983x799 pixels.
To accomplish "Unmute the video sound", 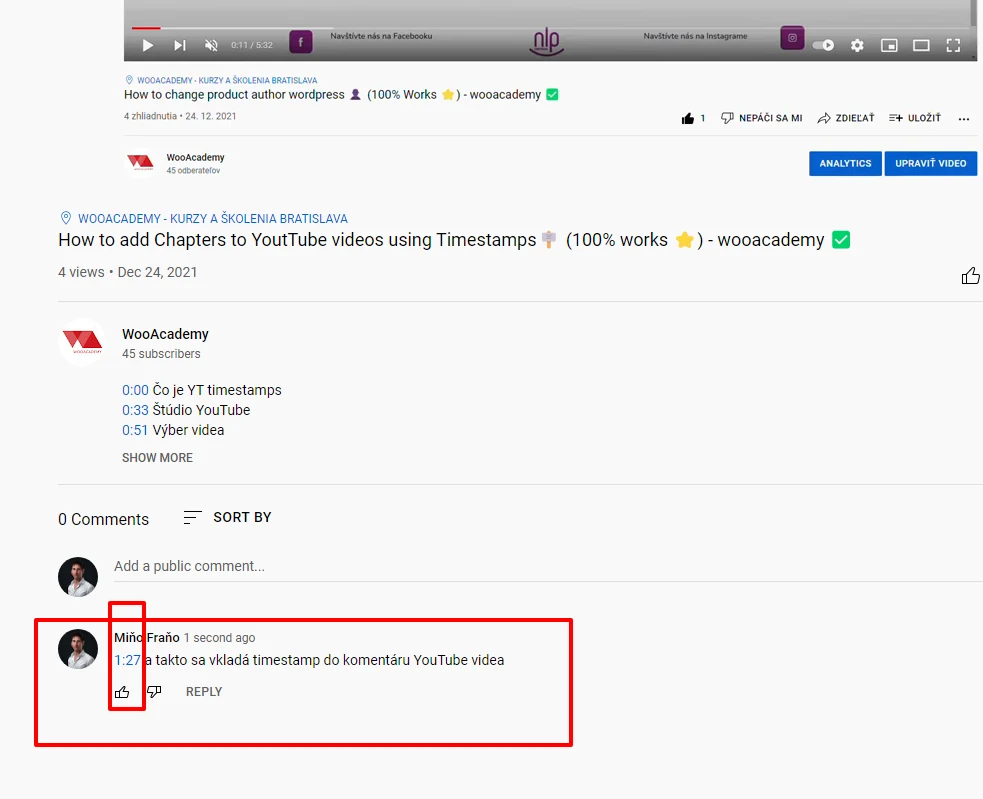I will pos(211,44).
